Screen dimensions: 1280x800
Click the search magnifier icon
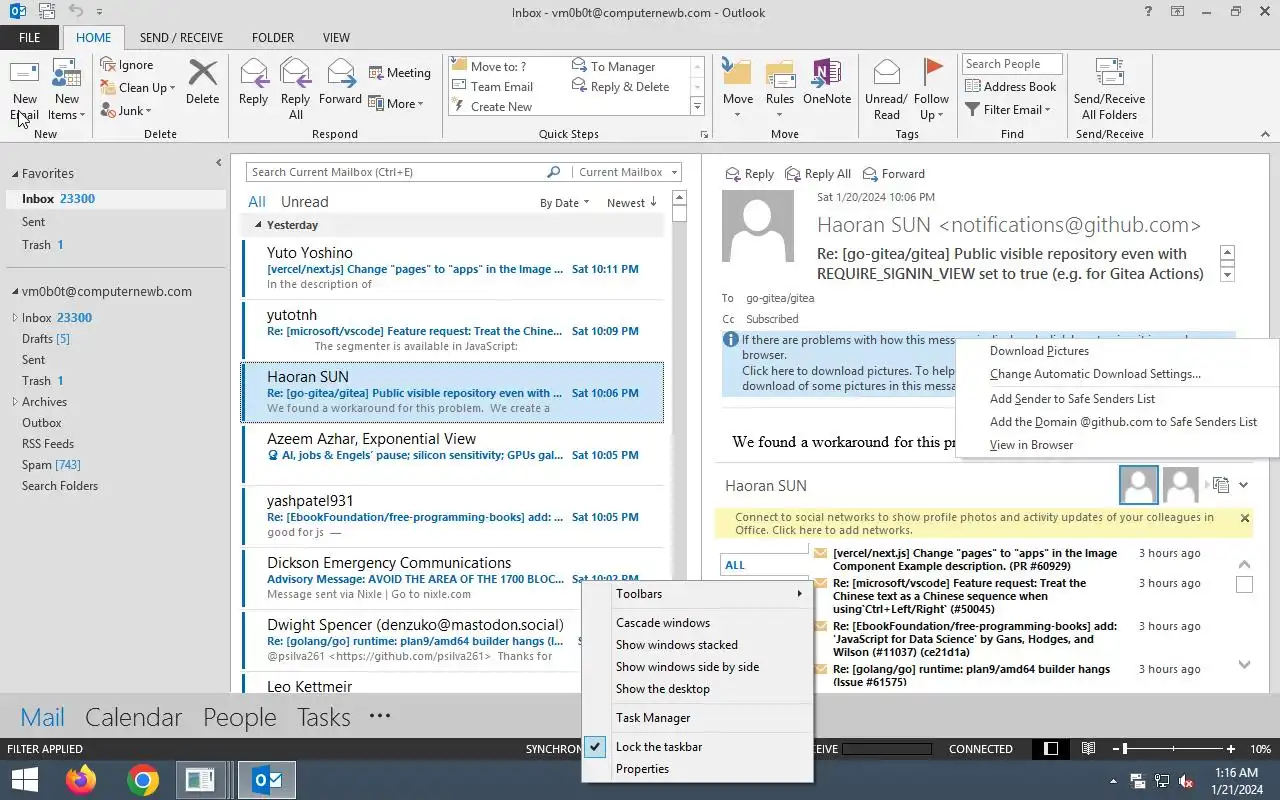pos(553,172)
